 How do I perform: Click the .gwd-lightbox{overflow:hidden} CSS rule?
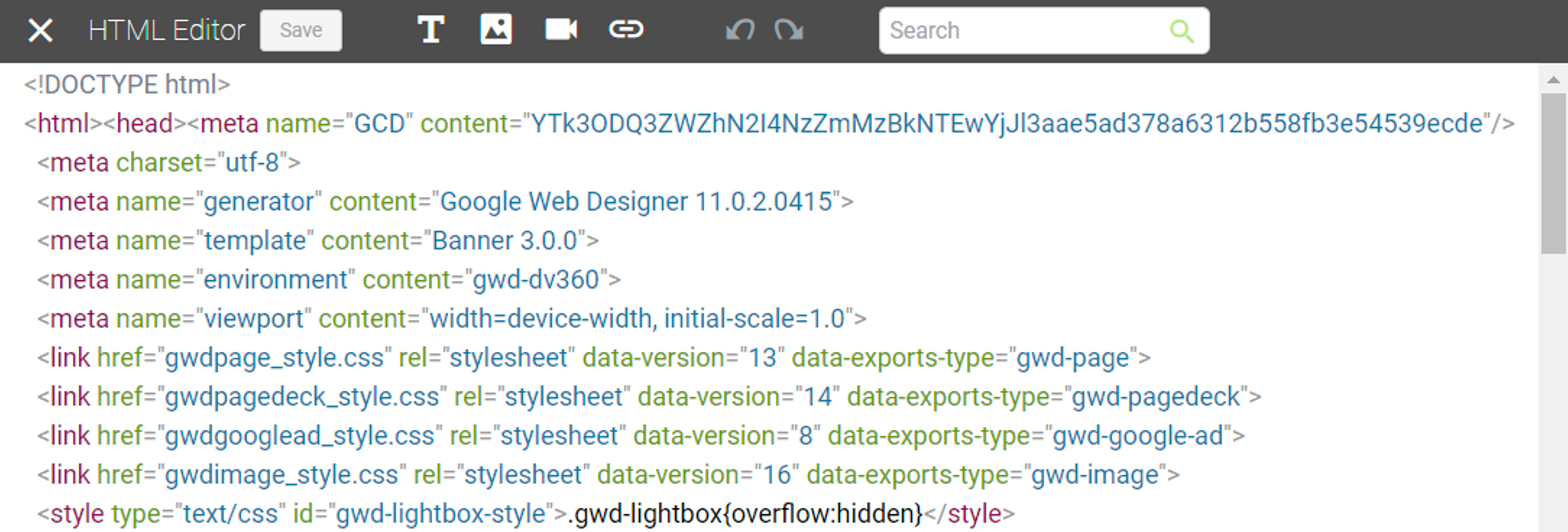click(x=746, y=514)
